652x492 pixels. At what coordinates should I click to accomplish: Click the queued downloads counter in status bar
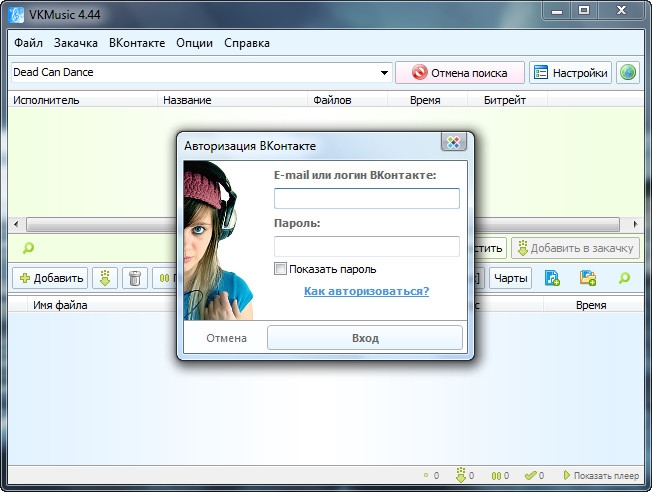(465, 475)
